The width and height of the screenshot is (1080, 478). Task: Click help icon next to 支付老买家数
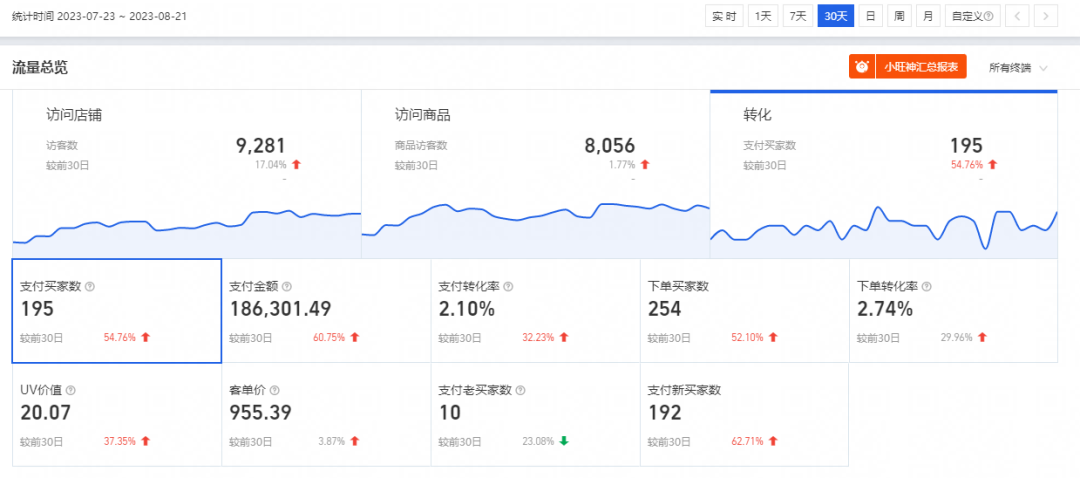coord(522,390)
